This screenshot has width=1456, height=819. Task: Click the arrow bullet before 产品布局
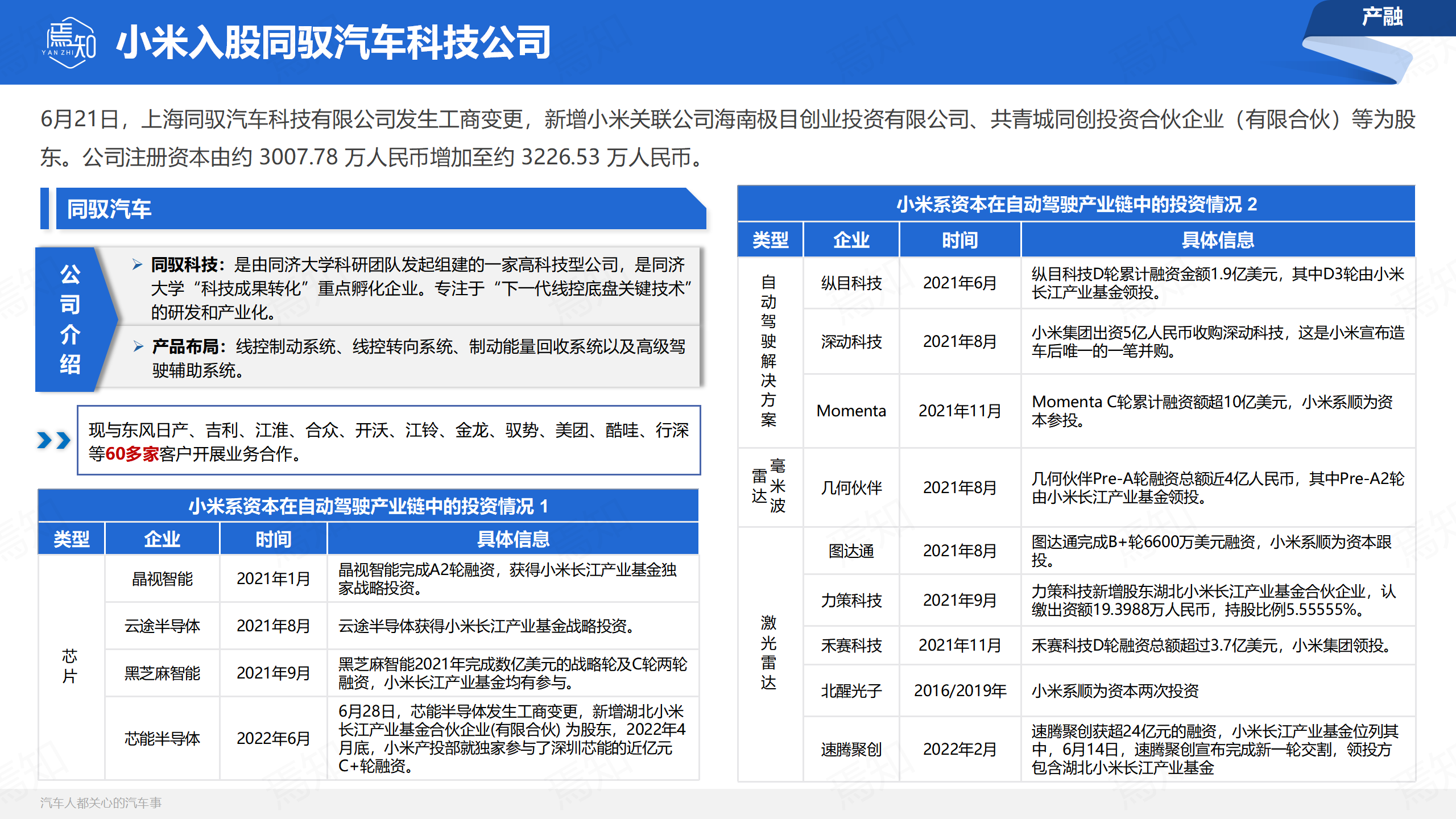(138, 346)
